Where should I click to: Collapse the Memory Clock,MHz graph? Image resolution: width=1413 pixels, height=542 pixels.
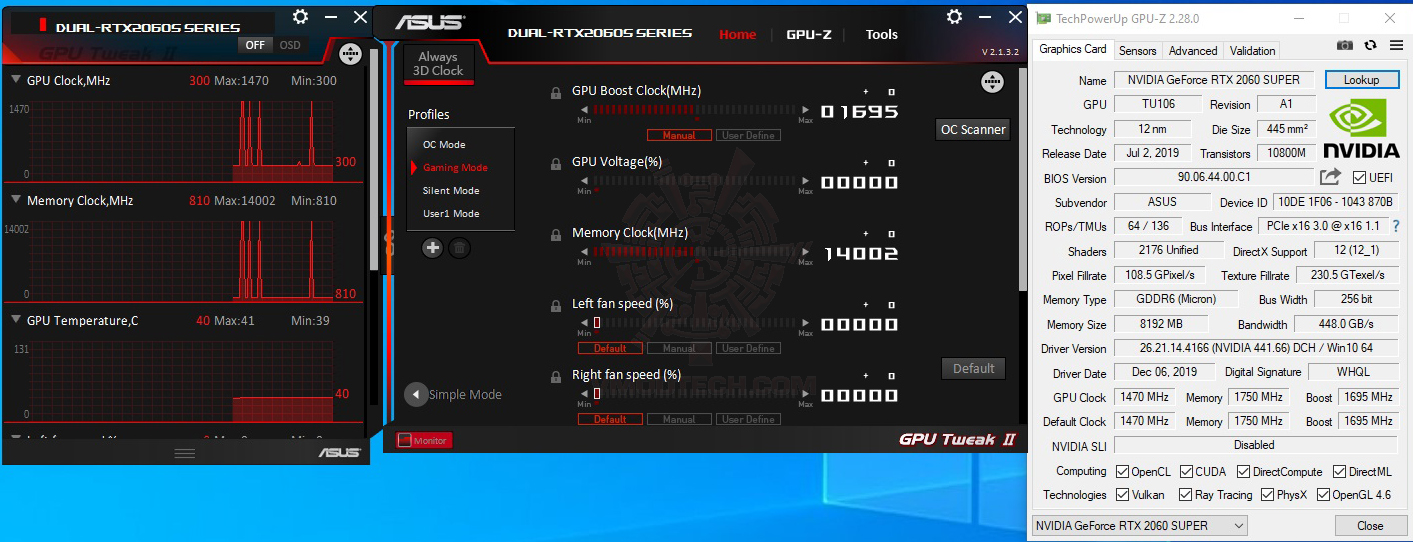click(x=16, y=200)
